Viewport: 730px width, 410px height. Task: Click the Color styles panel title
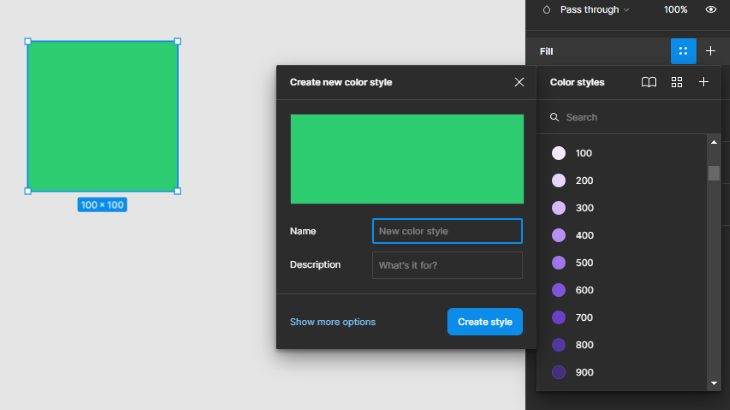pyautogui.click(x=577, y=82)
